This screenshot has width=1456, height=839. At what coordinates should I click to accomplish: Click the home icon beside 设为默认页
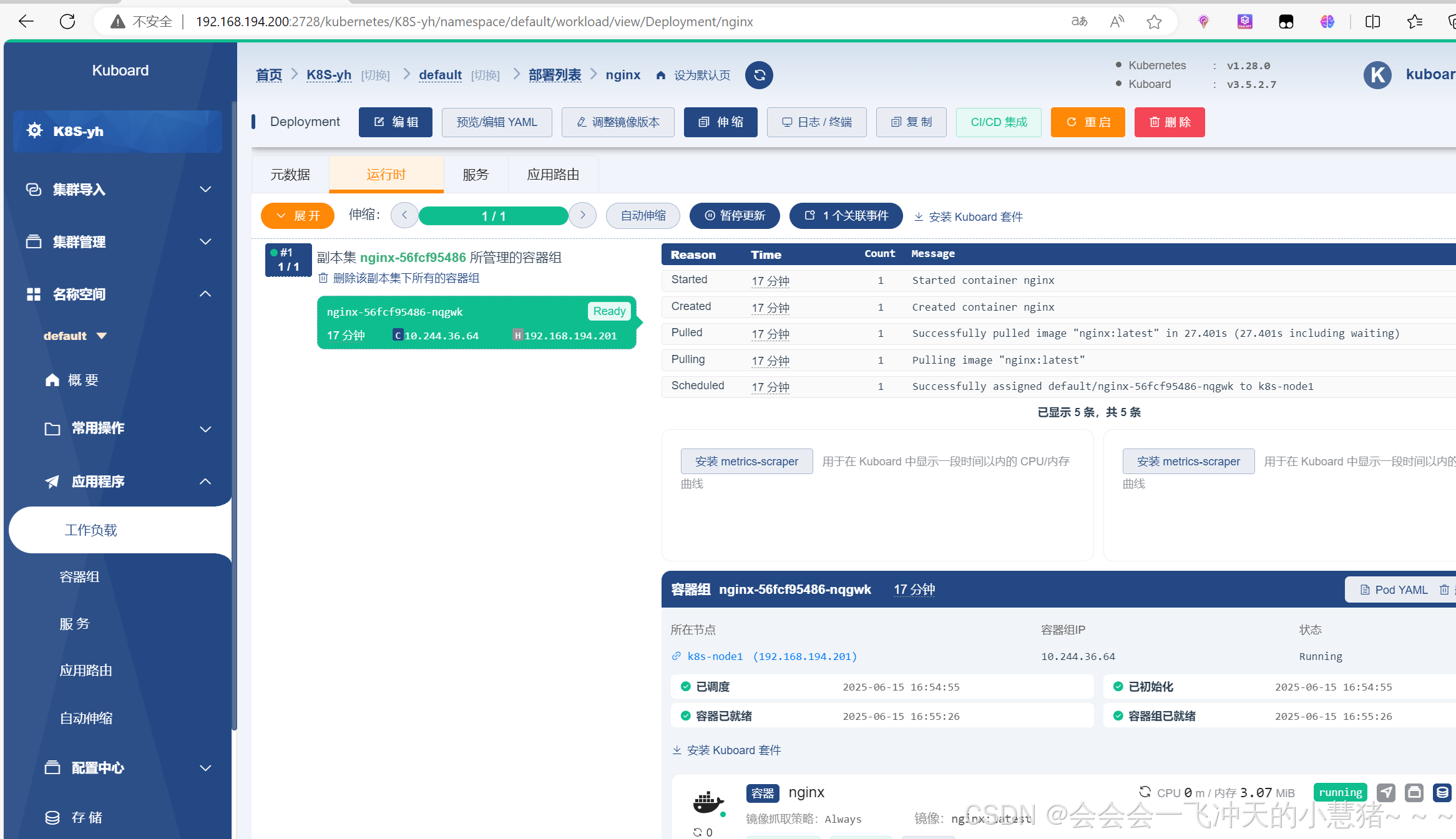click(661, 75)
